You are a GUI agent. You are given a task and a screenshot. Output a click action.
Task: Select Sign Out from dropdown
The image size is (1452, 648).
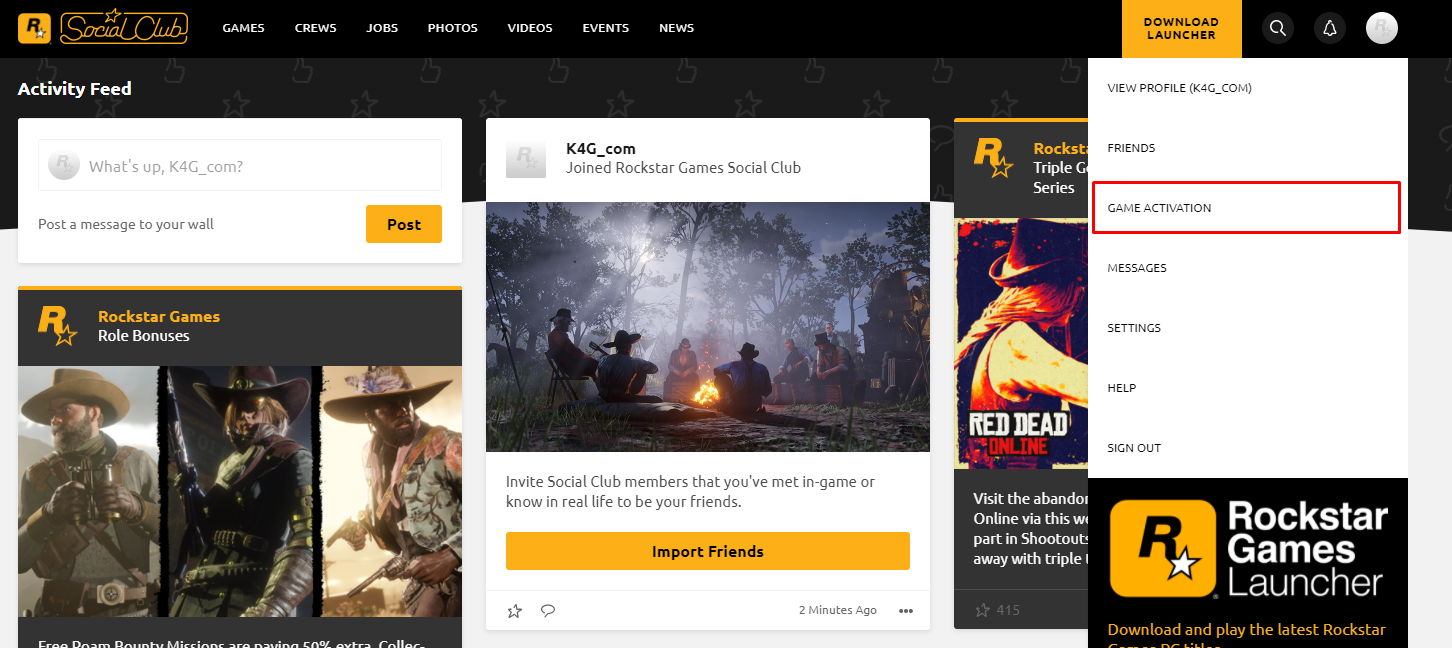coord(1134,448)
